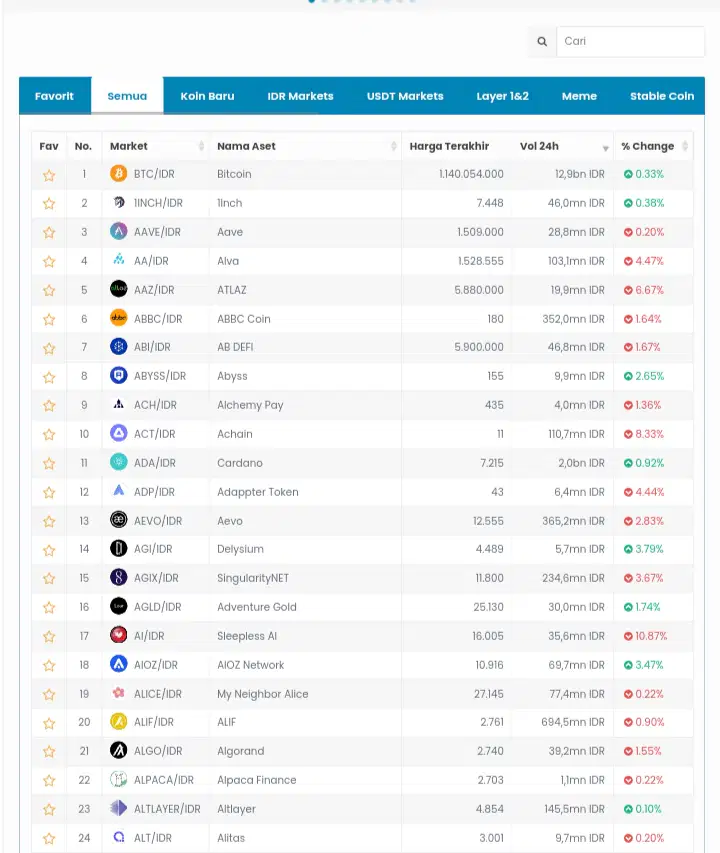Star the AA/IDR market
Screen dimensions: 720x853
click(x=49, y=262)
